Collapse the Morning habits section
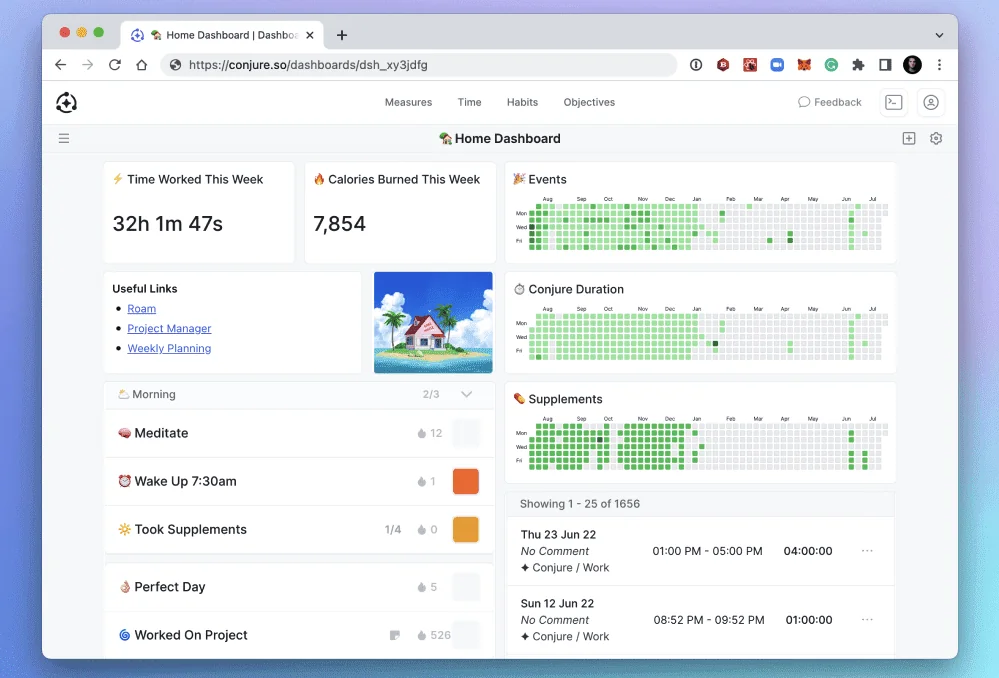The width and height of the screenshot is (999, 678). (466, 394)
